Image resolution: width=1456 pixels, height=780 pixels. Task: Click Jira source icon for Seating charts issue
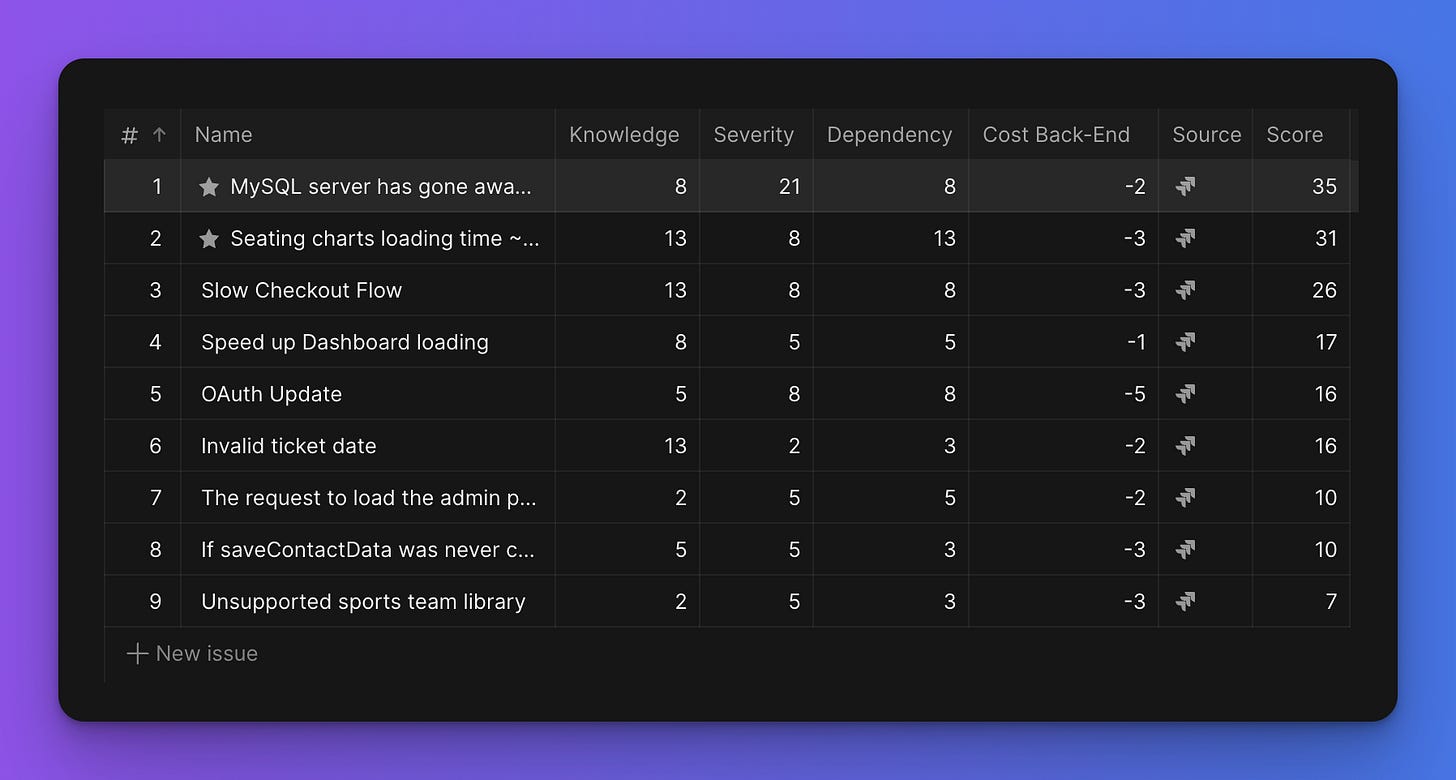(x=1186, y=238)
